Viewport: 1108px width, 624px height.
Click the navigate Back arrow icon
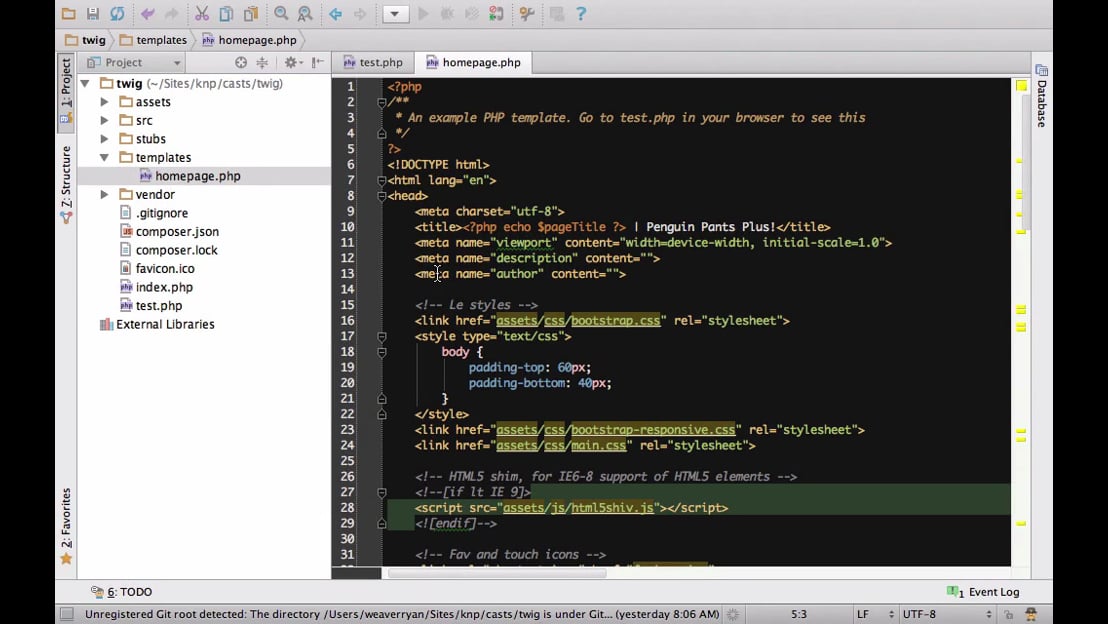pos(336,14)
